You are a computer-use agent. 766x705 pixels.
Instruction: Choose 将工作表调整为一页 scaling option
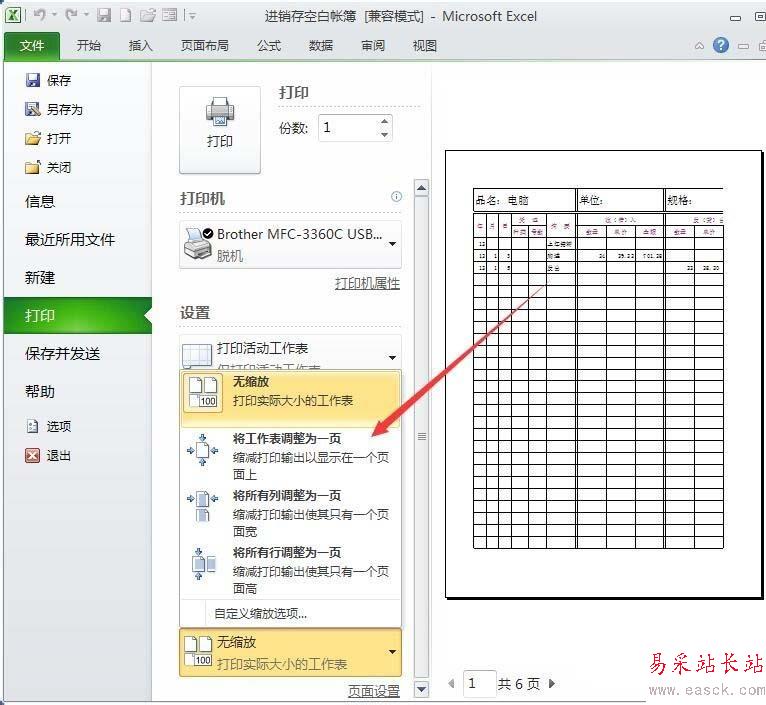(291, 455)
